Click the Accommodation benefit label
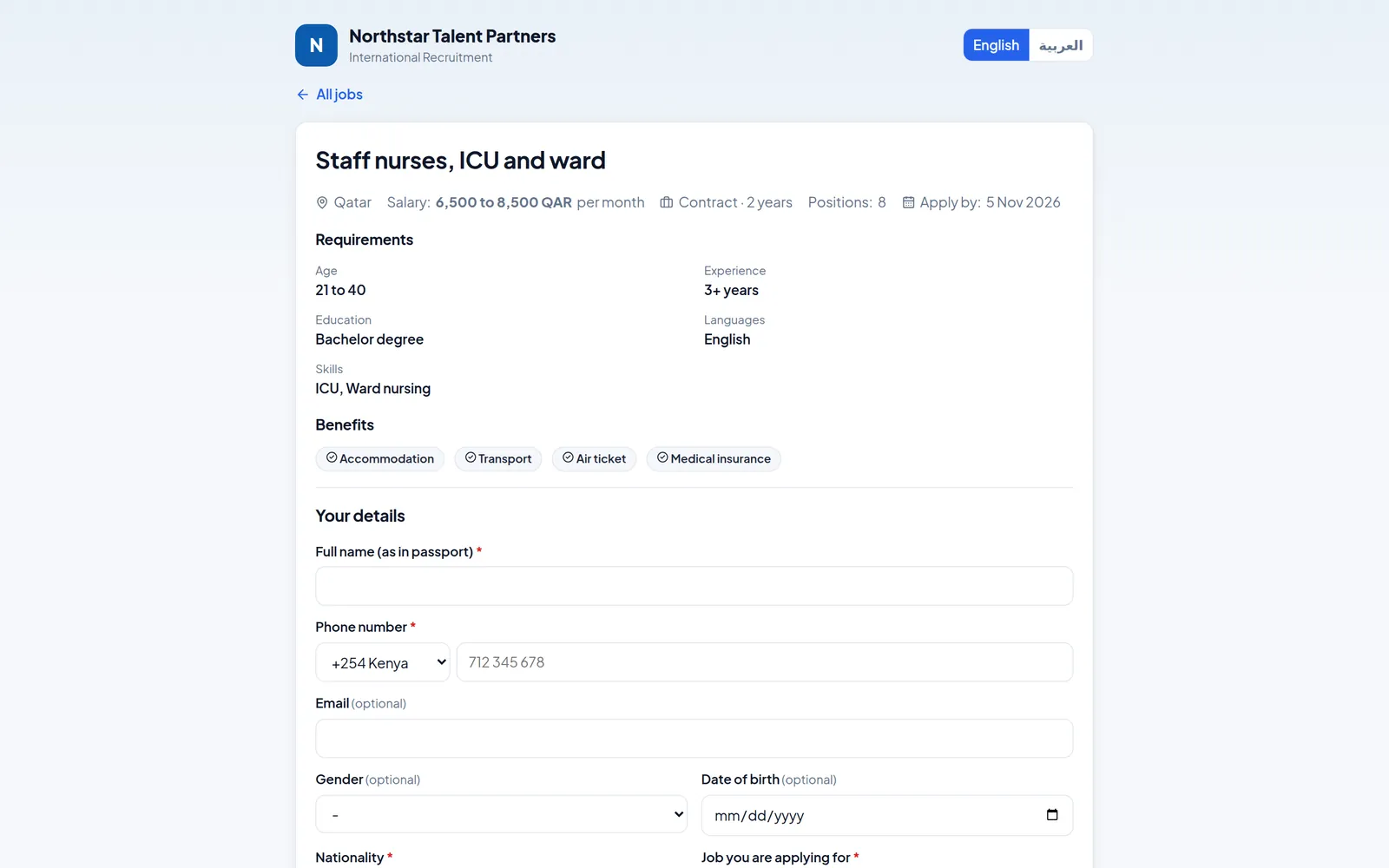 [386, 458]
